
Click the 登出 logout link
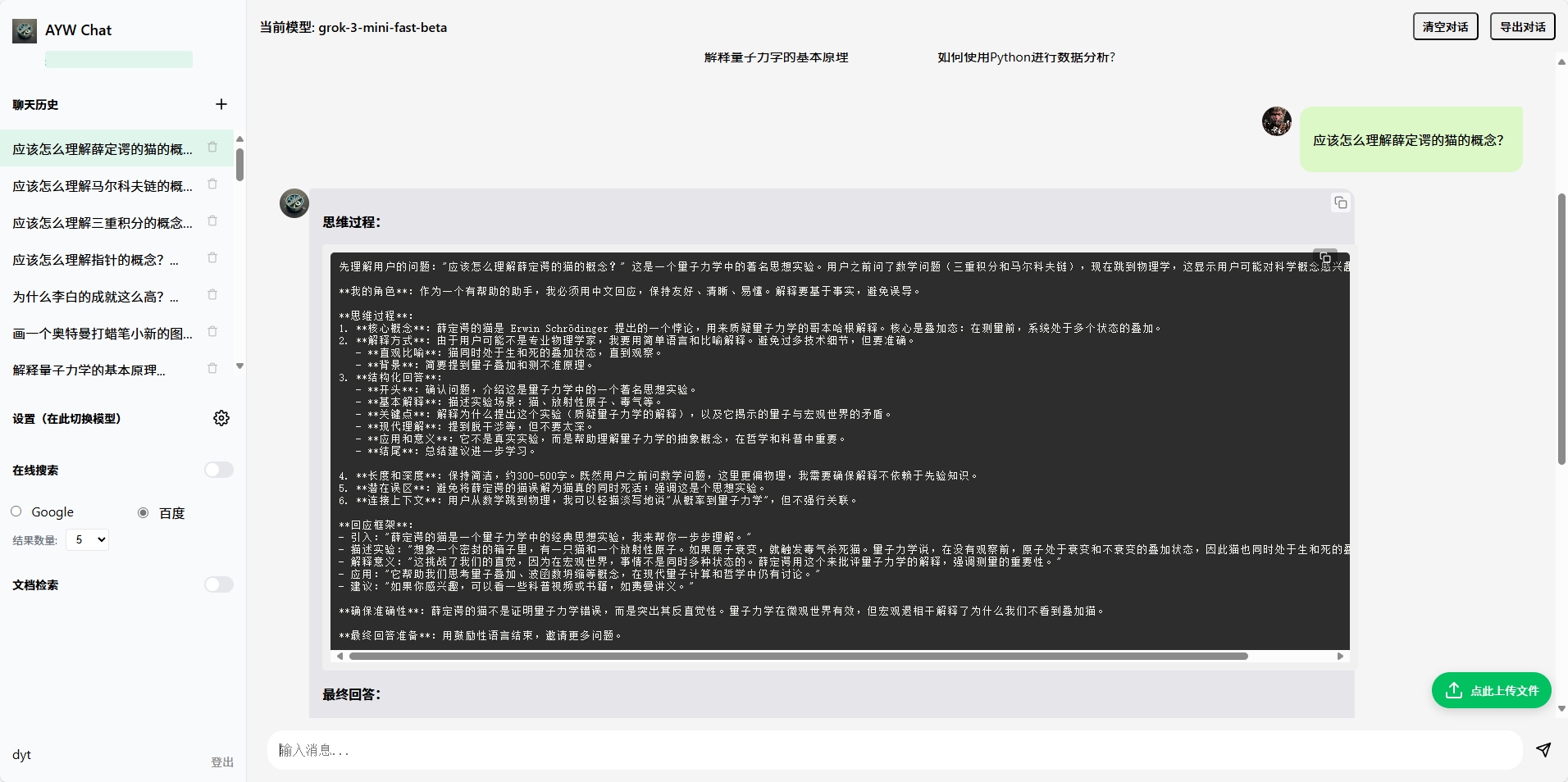222,762
